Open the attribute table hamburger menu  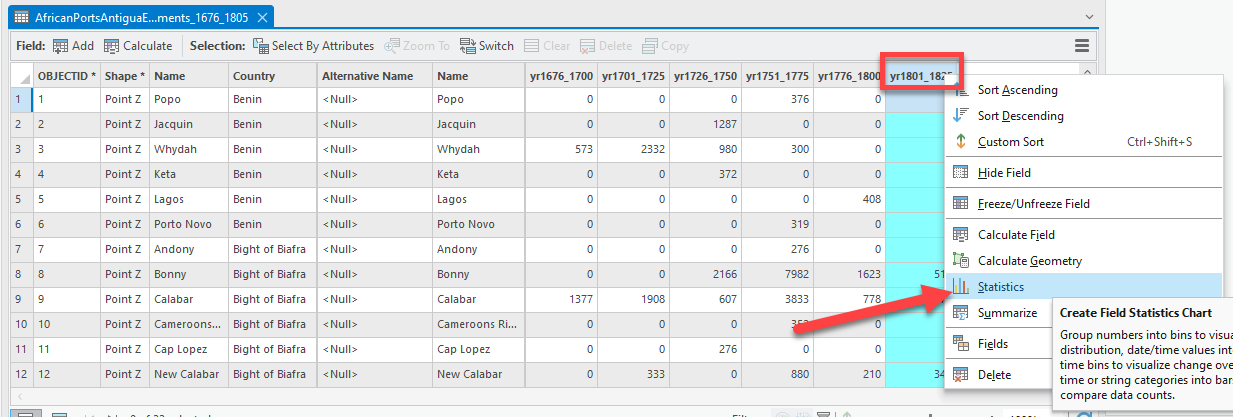coord(1081,46)
